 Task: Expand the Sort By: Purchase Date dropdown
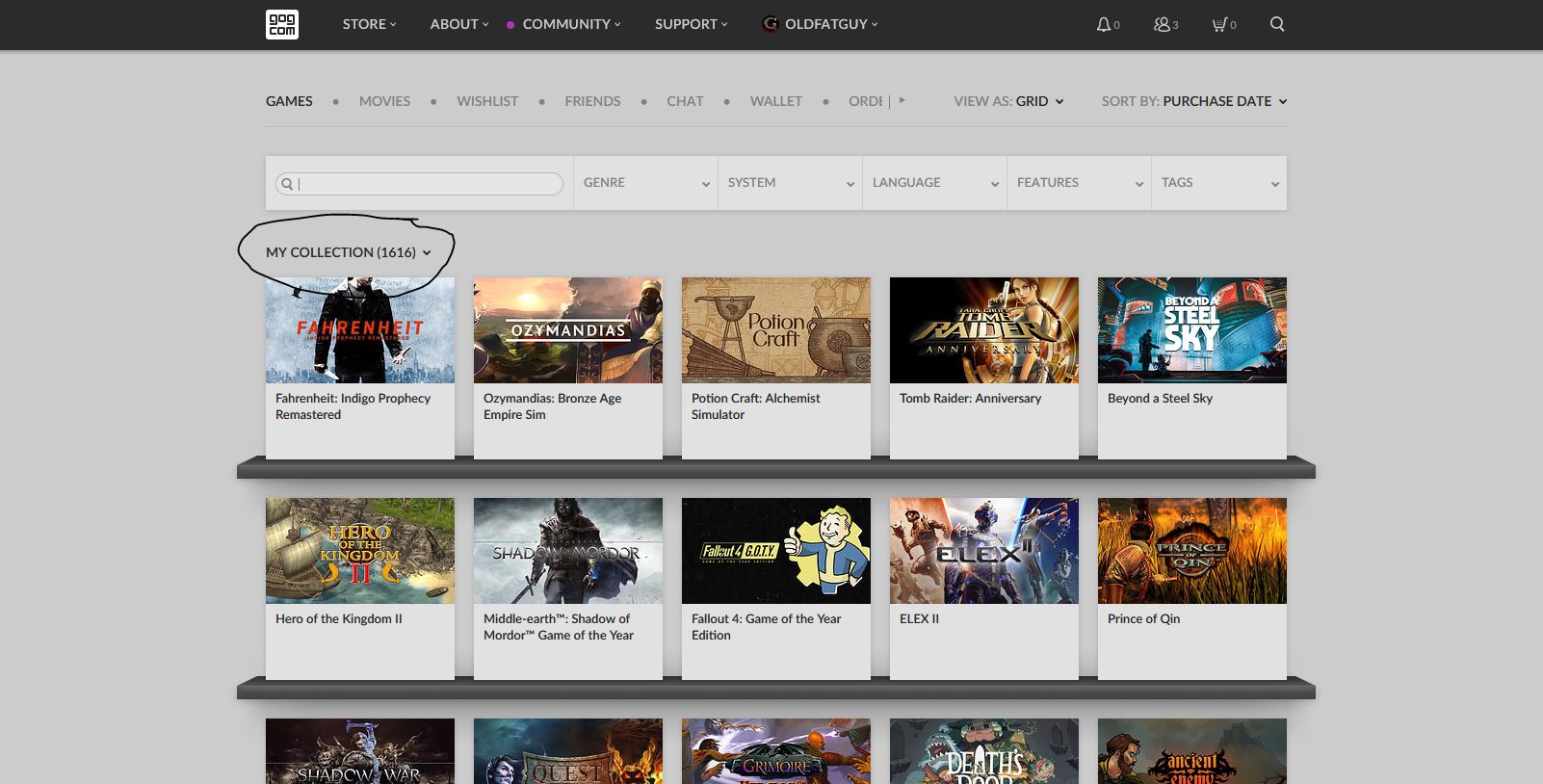(x=1194, y=101)
